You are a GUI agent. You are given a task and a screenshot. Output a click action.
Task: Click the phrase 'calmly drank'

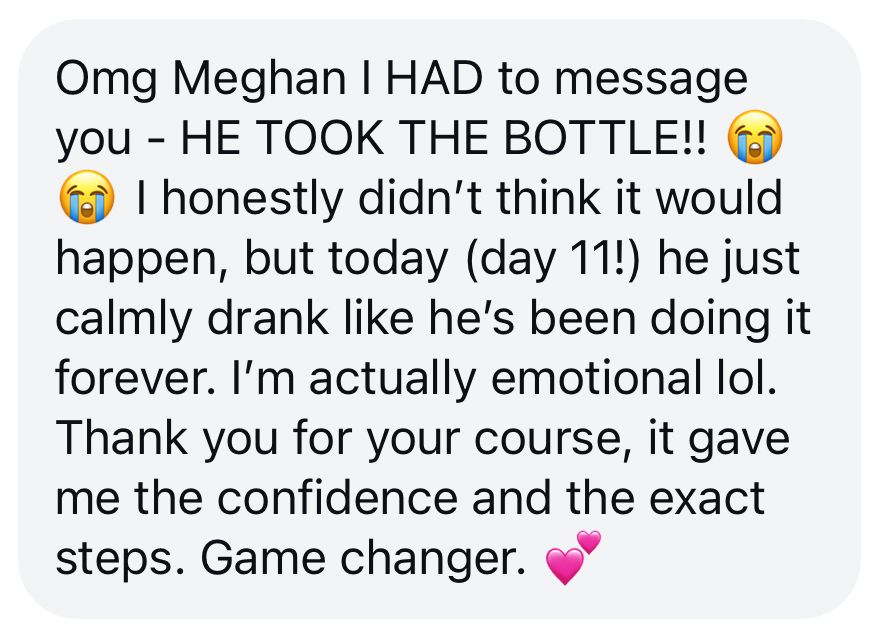pos(192,319)
